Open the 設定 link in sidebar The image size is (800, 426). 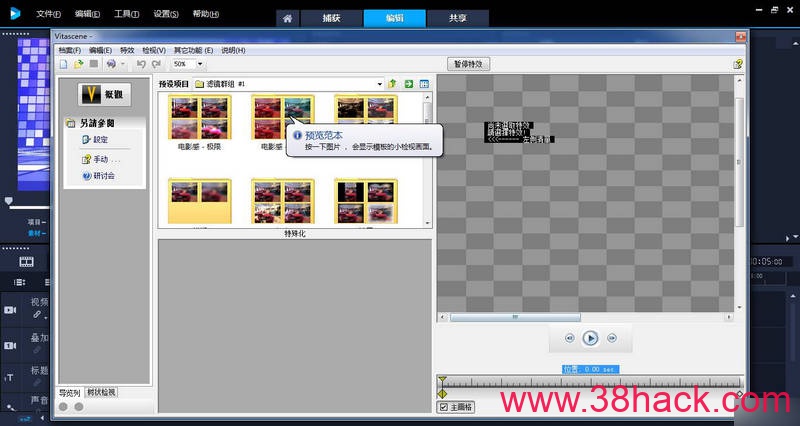tap(95, 139)
